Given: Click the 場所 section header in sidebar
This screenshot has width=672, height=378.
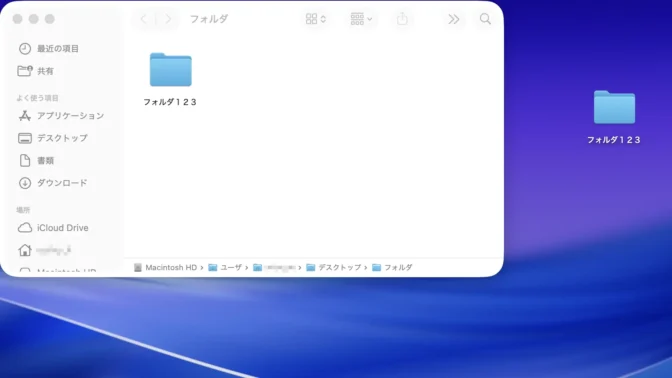Looking at the screenshot, I should pyautogui.click(x=23, y=210).
